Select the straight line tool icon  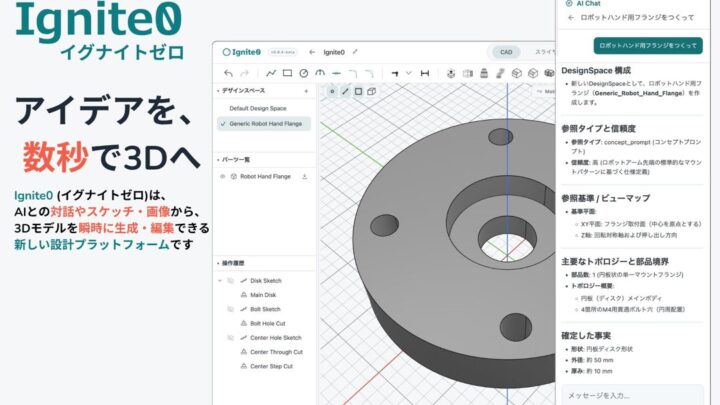(336, 73)
